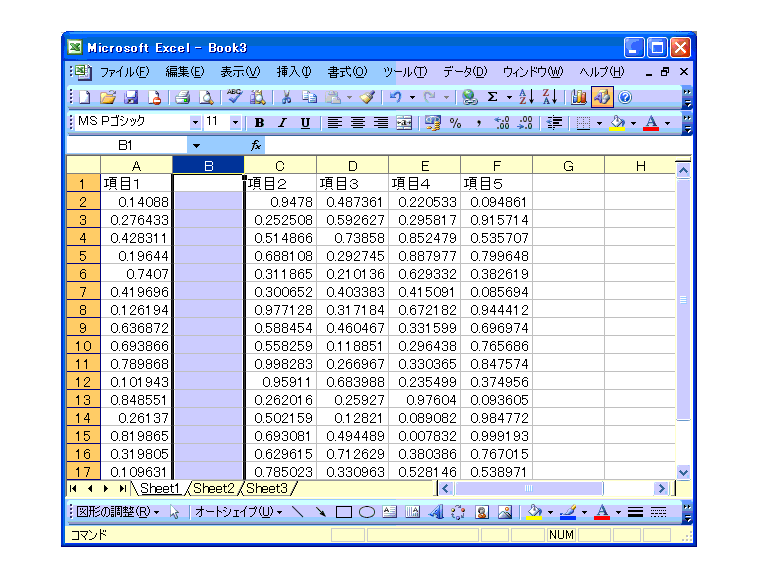Open a file with the Open folder icon
761x584 pixels.
tap(108, 98)
